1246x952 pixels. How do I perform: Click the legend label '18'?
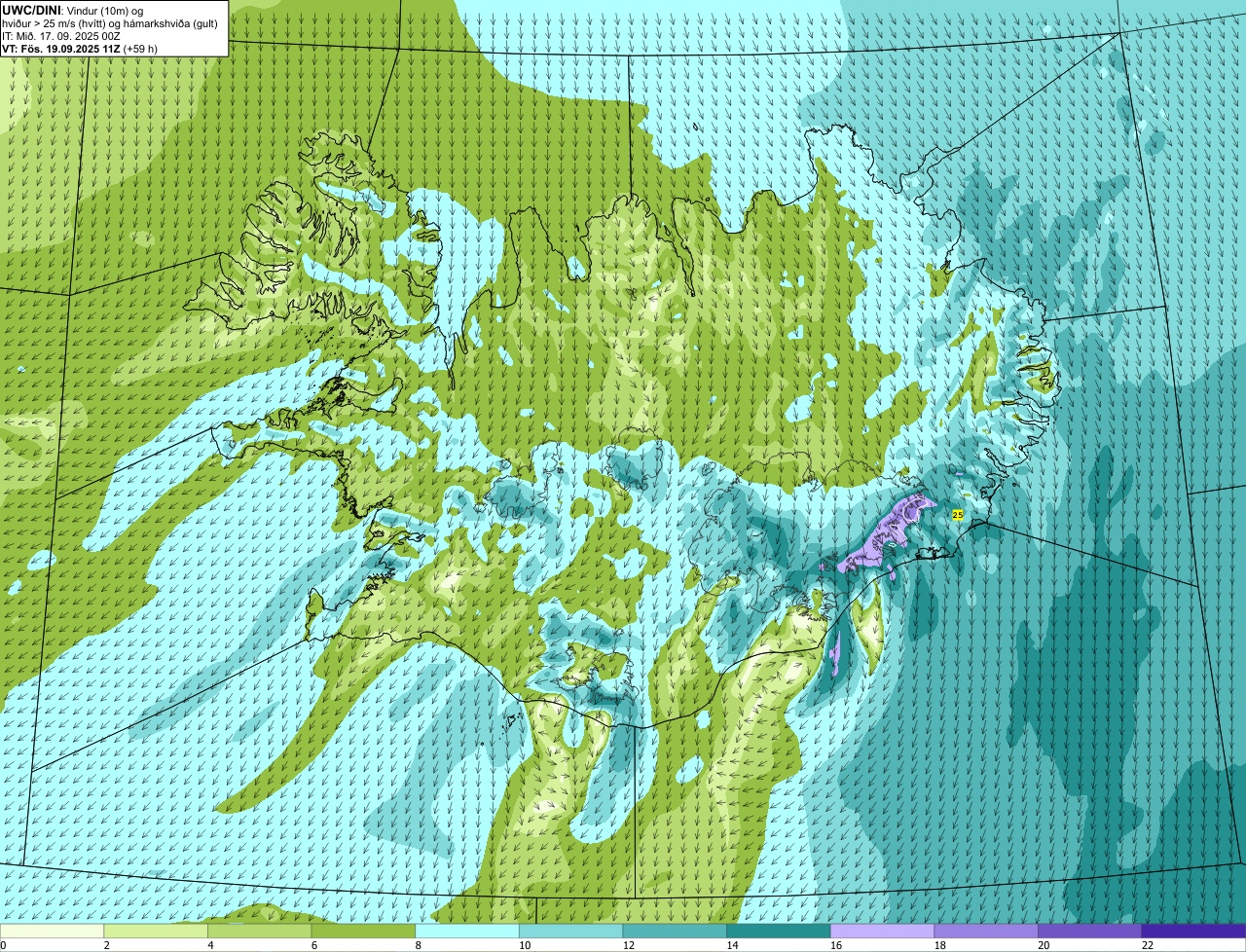(x=939, y=945)
